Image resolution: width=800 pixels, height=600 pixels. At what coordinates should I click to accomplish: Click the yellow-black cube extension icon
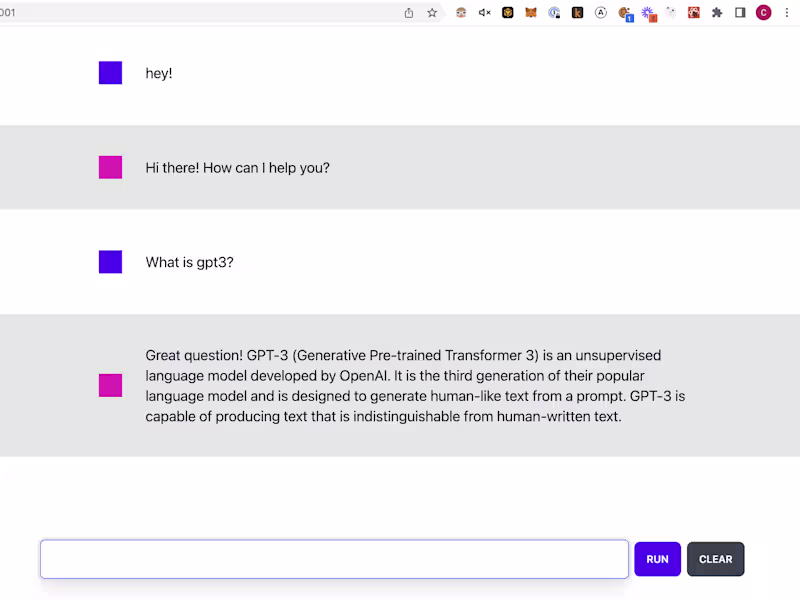(508, 13)
